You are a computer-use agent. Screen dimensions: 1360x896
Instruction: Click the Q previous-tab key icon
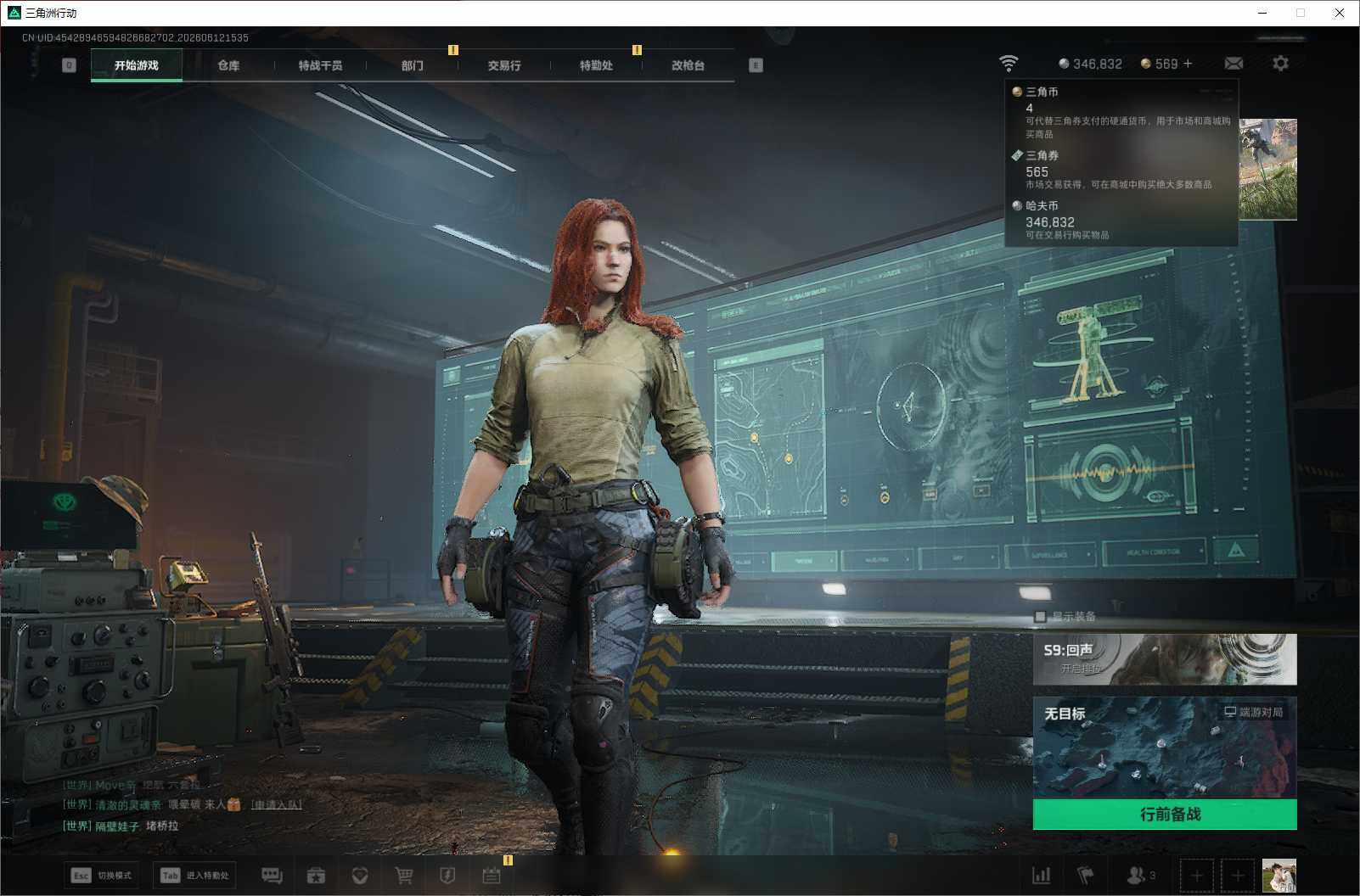click(x=70, y=65)
